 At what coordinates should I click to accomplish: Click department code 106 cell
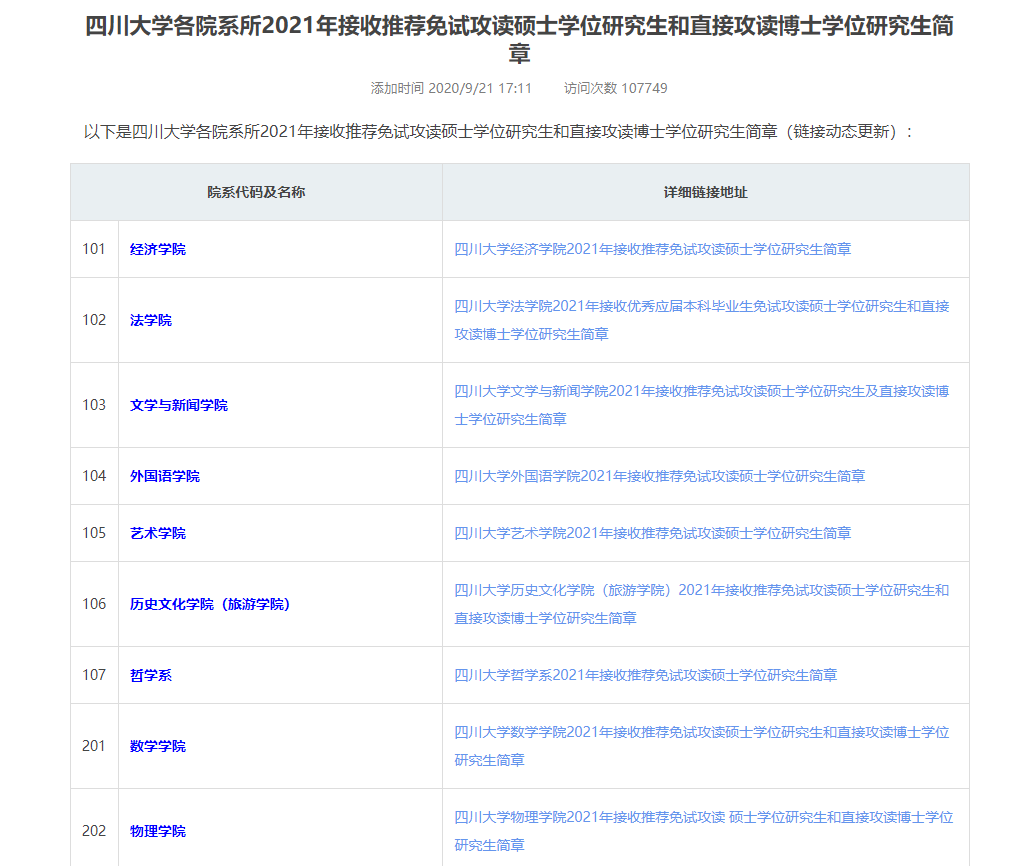click(x=94, y=604)
